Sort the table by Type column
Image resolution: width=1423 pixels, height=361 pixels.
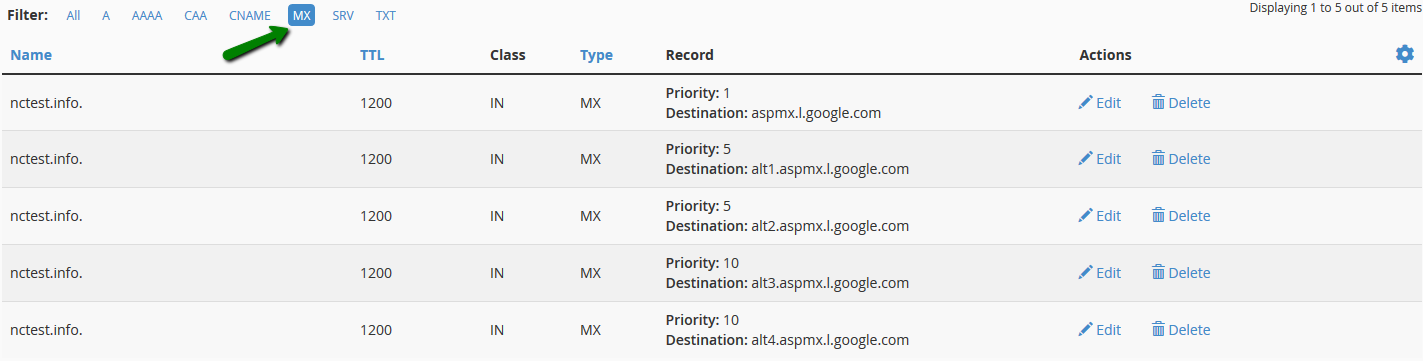596,55
